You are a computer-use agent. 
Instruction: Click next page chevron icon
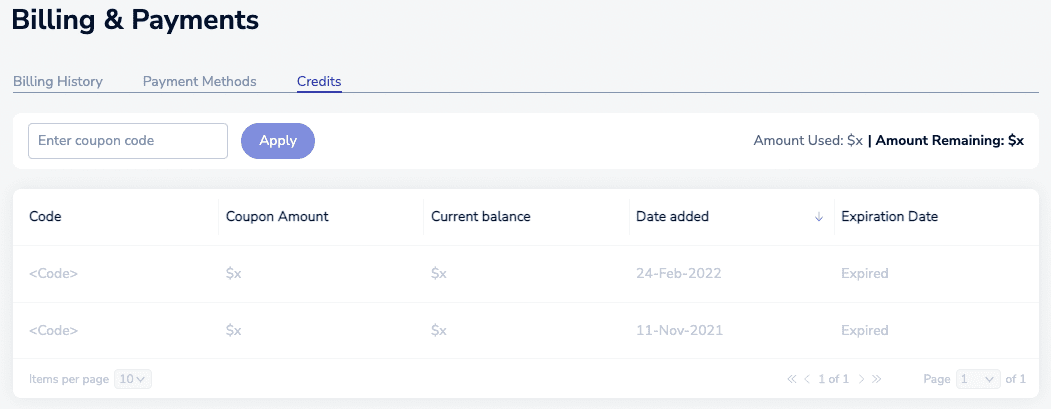pyautogui.click(x=861, y=379)
